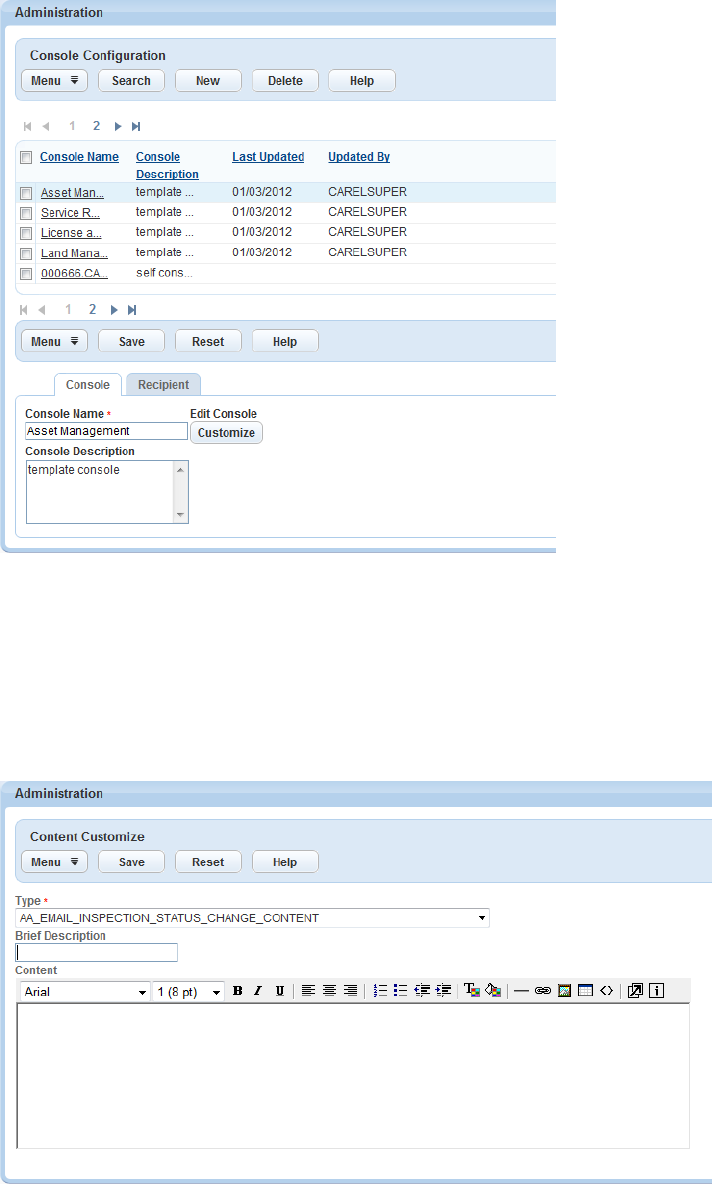
Task: Click the increase indent icon
Action: pyautogui.click(x=443, y=991)
